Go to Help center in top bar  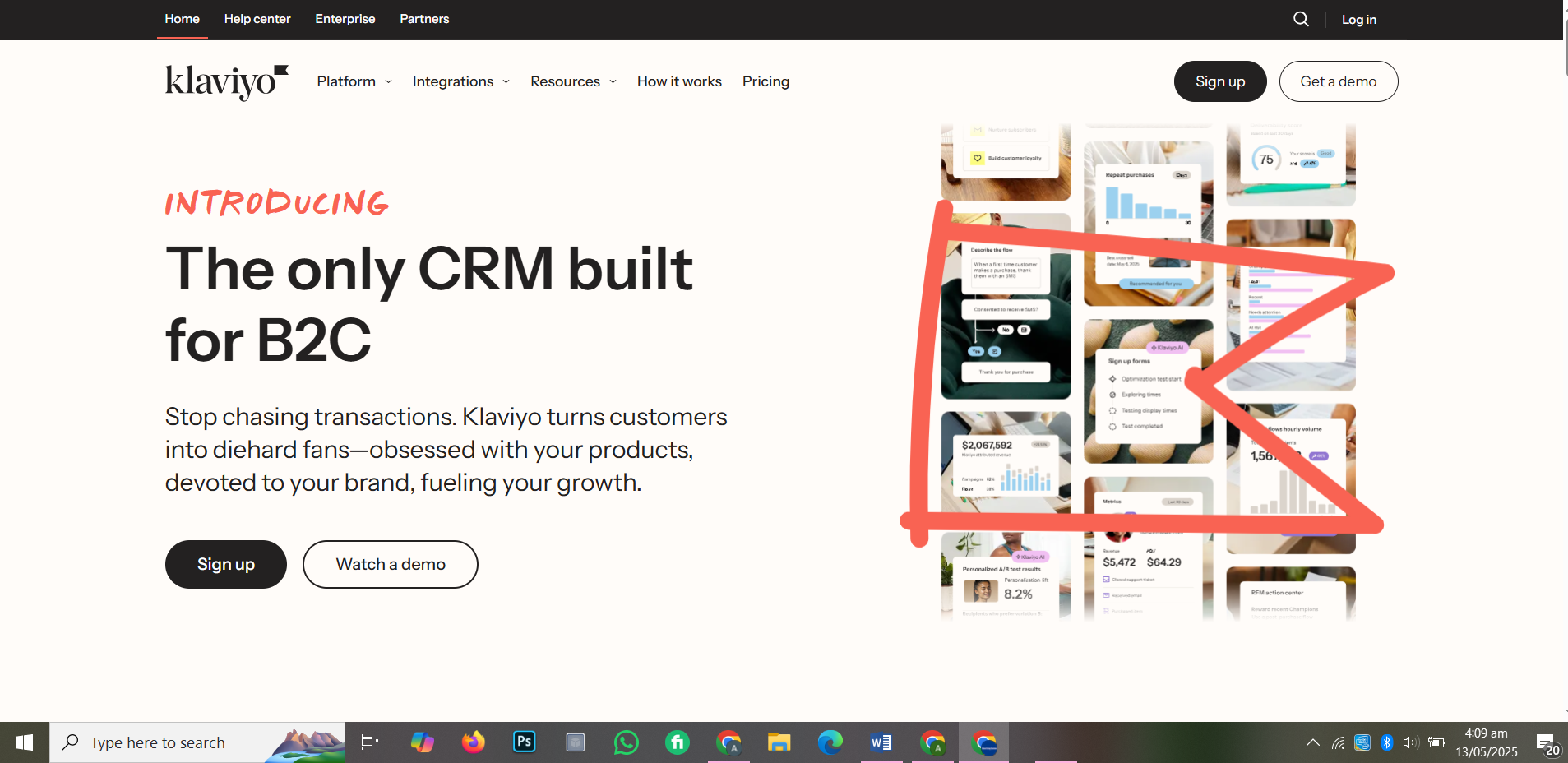tap(257, 19)
